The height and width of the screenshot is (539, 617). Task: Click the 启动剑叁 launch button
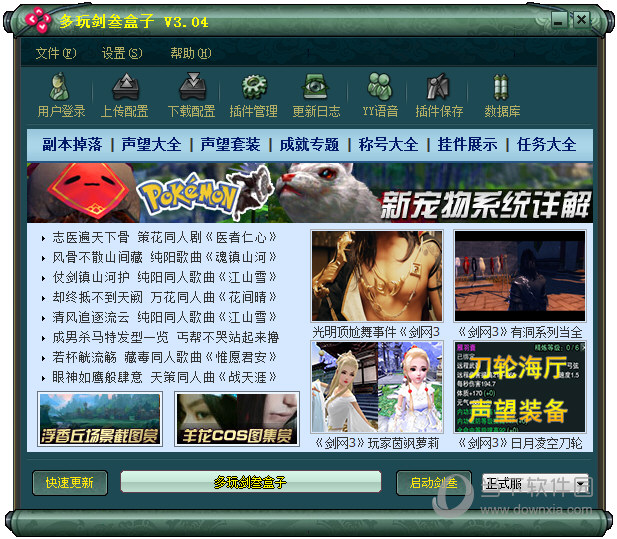pos(433,483)
